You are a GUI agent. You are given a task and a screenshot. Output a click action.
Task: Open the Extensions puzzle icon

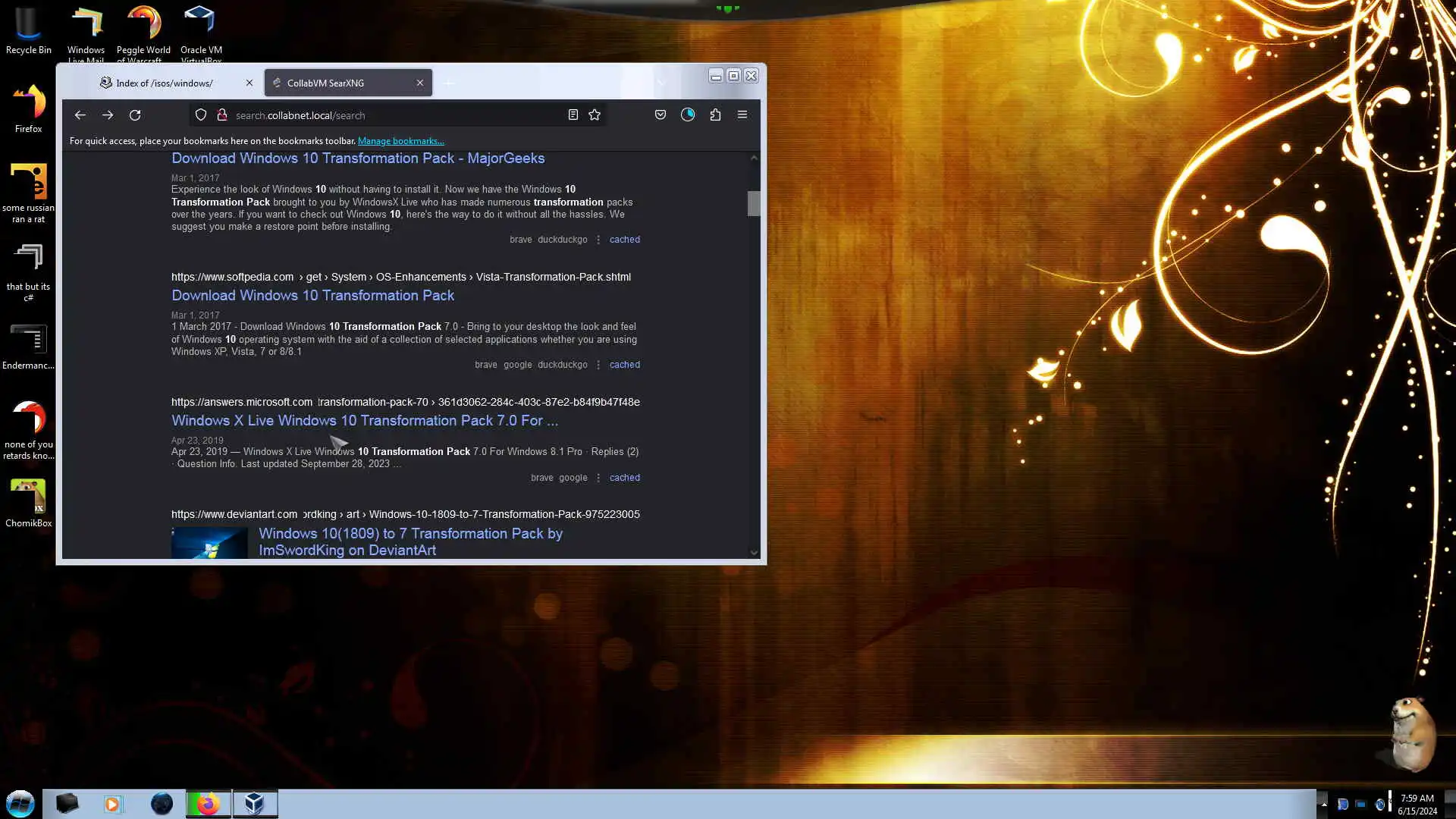tap(715, 115)
